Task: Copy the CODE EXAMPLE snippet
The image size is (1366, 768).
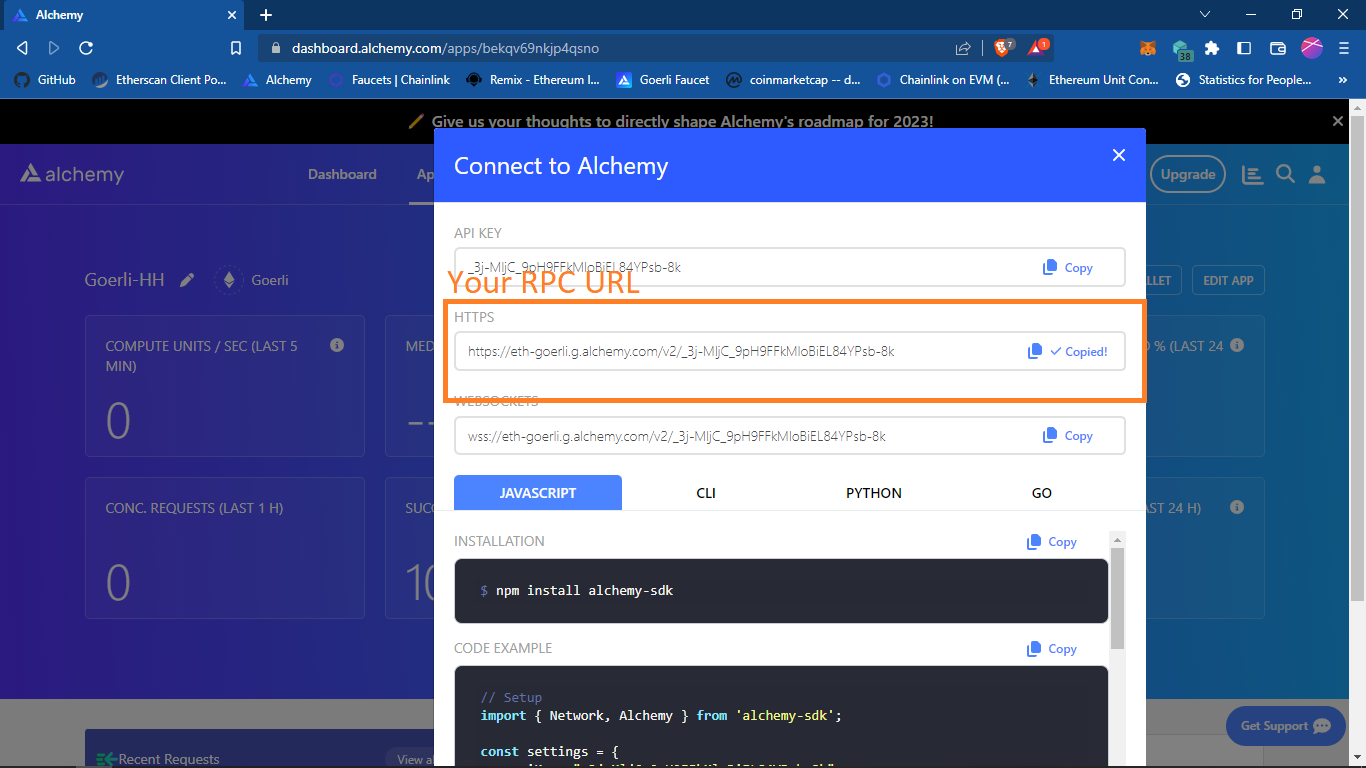Action: (1051, 649)
